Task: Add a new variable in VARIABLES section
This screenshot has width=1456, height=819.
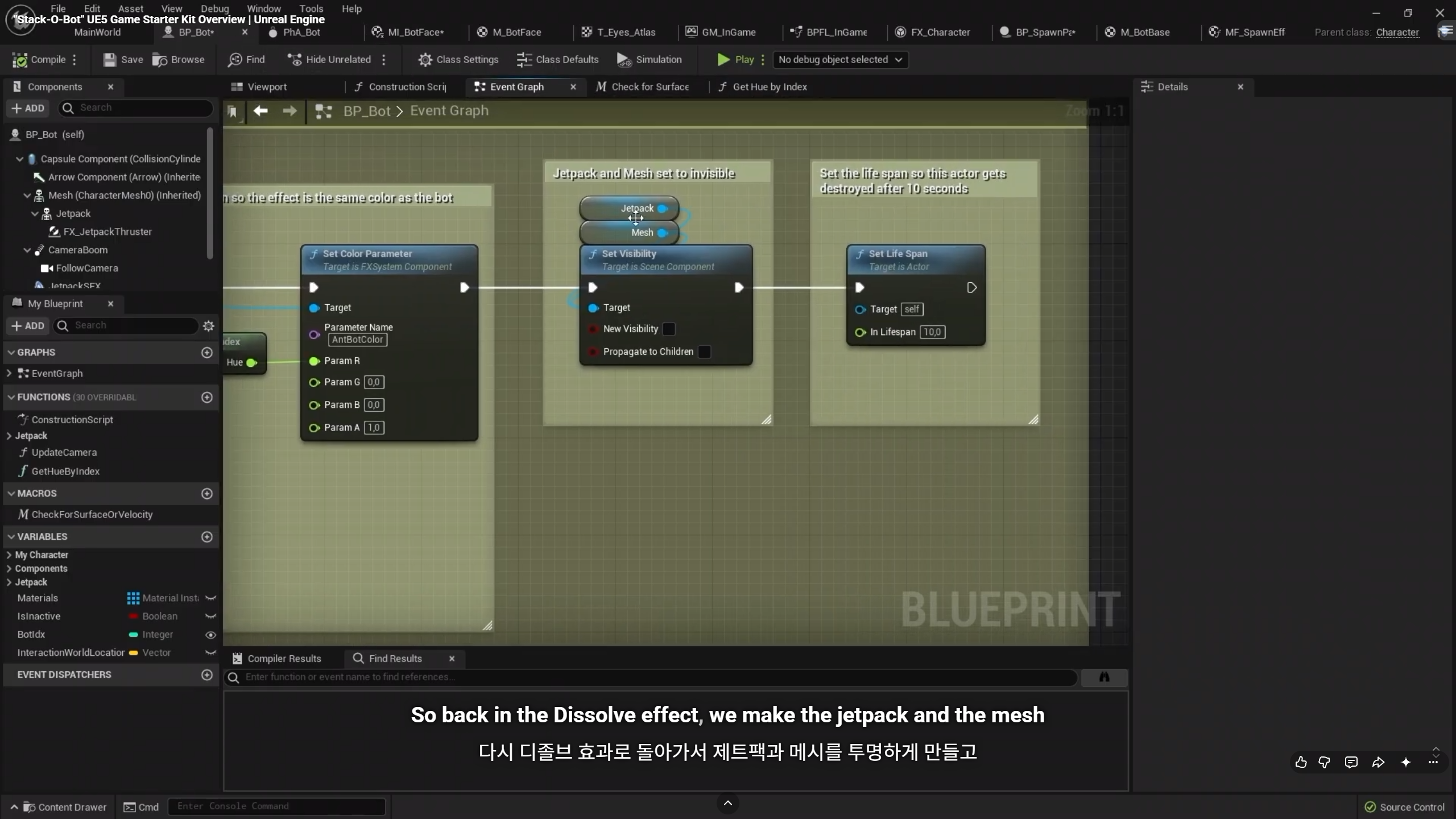Action: 207,537
